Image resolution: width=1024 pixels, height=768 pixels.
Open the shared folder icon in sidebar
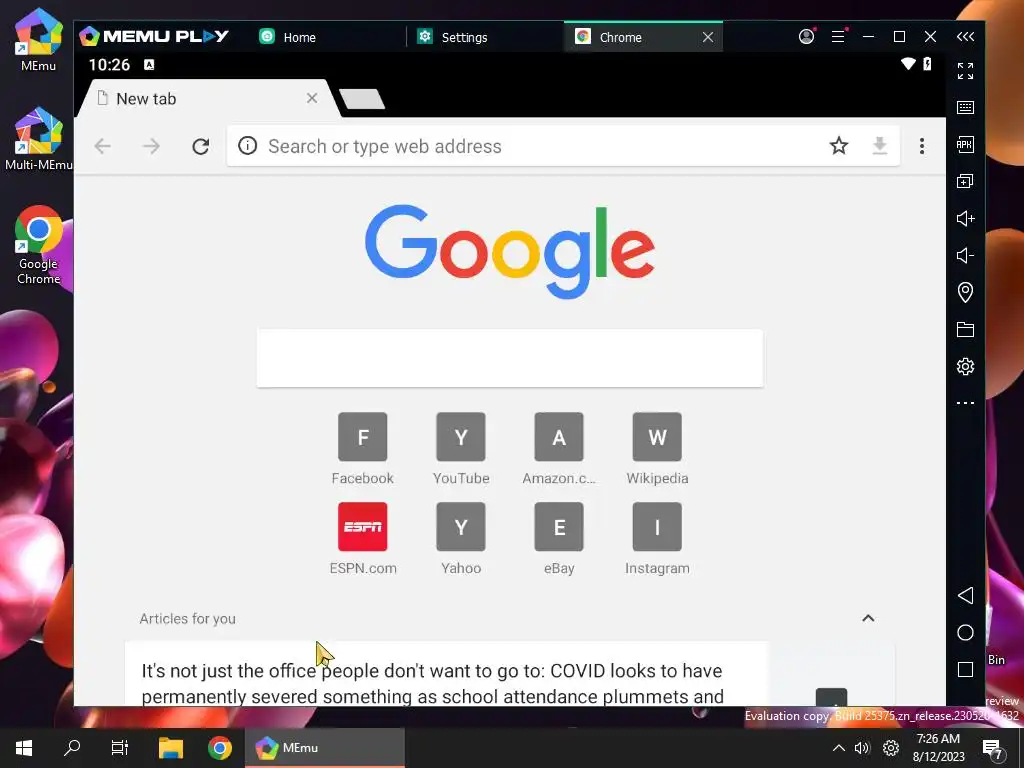(965, 329)
